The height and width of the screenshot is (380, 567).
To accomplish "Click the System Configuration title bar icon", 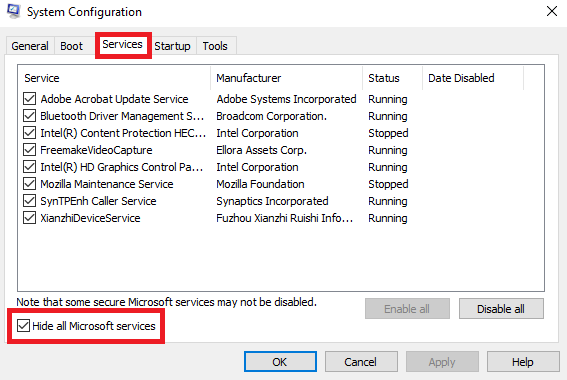I will (13, 11).
